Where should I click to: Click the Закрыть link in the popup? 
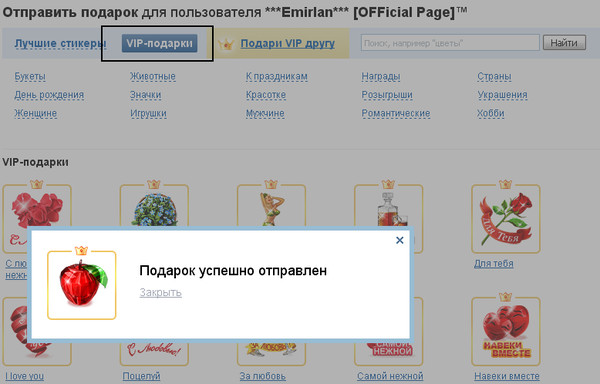coord(160,293)
